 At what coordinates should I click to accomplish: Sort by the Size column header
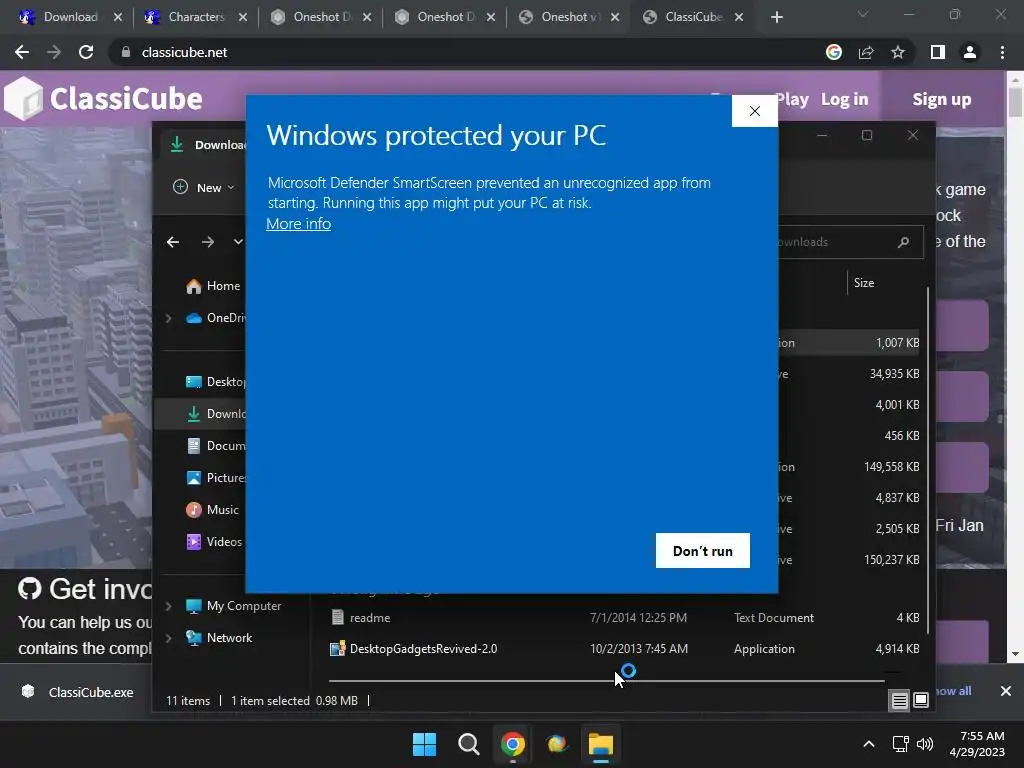pos(863,283)
